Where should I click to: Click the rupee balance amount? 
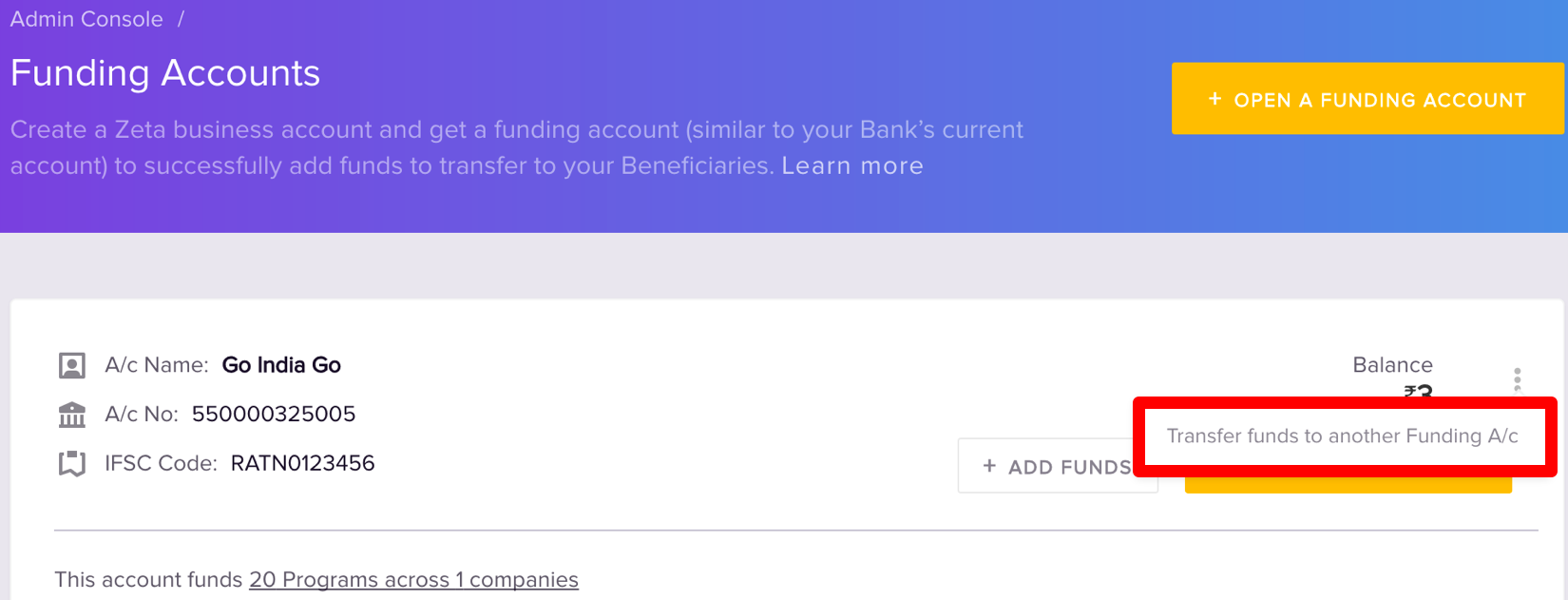[x=1418, y=391]
